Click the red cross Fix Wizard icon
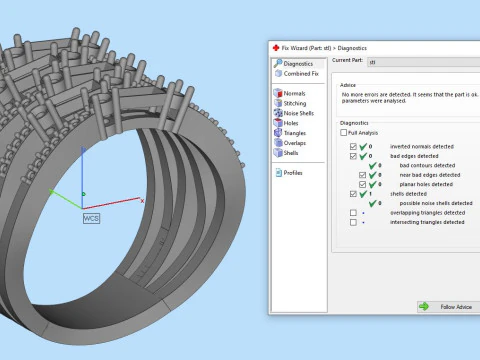 coord(276,48)
